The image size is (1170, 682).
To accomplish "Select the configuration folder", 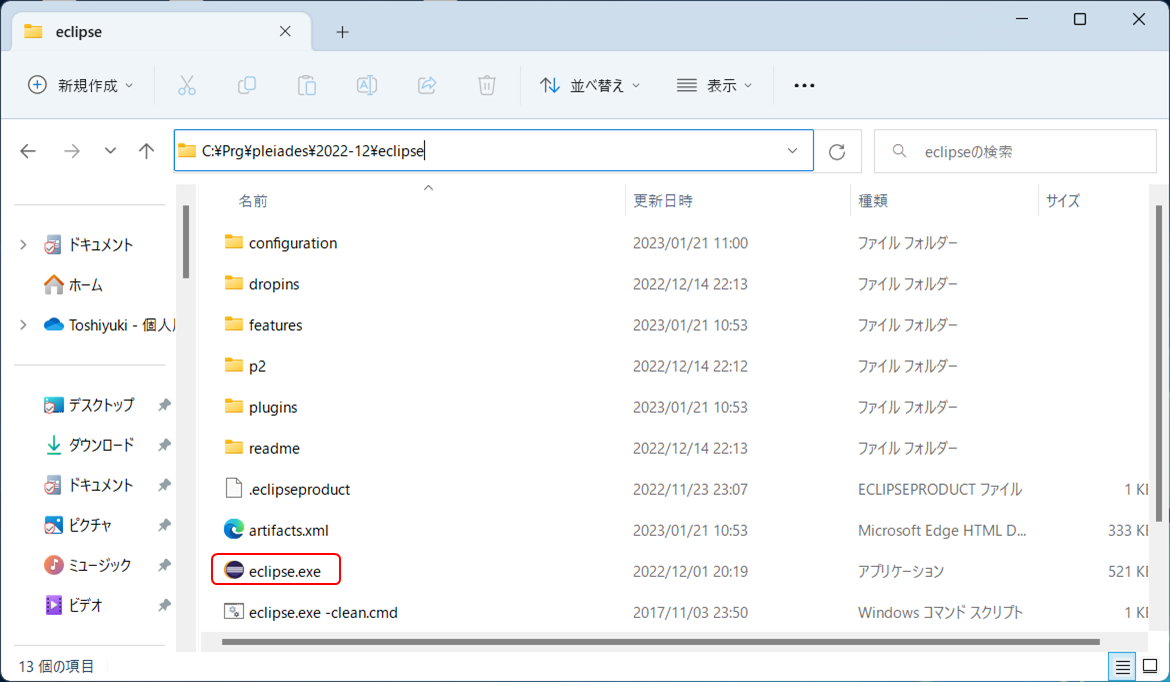I will tap(281, 243).
